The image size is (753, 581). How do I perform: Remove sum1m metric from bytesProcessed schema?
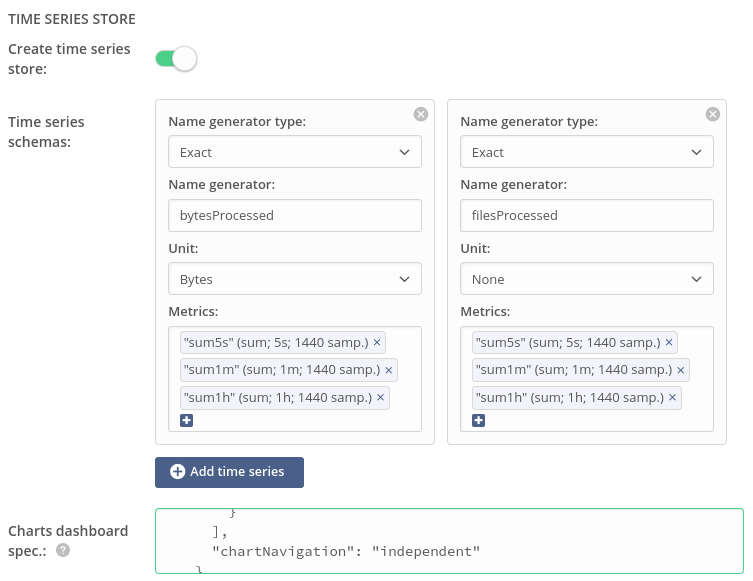point(389,370)
